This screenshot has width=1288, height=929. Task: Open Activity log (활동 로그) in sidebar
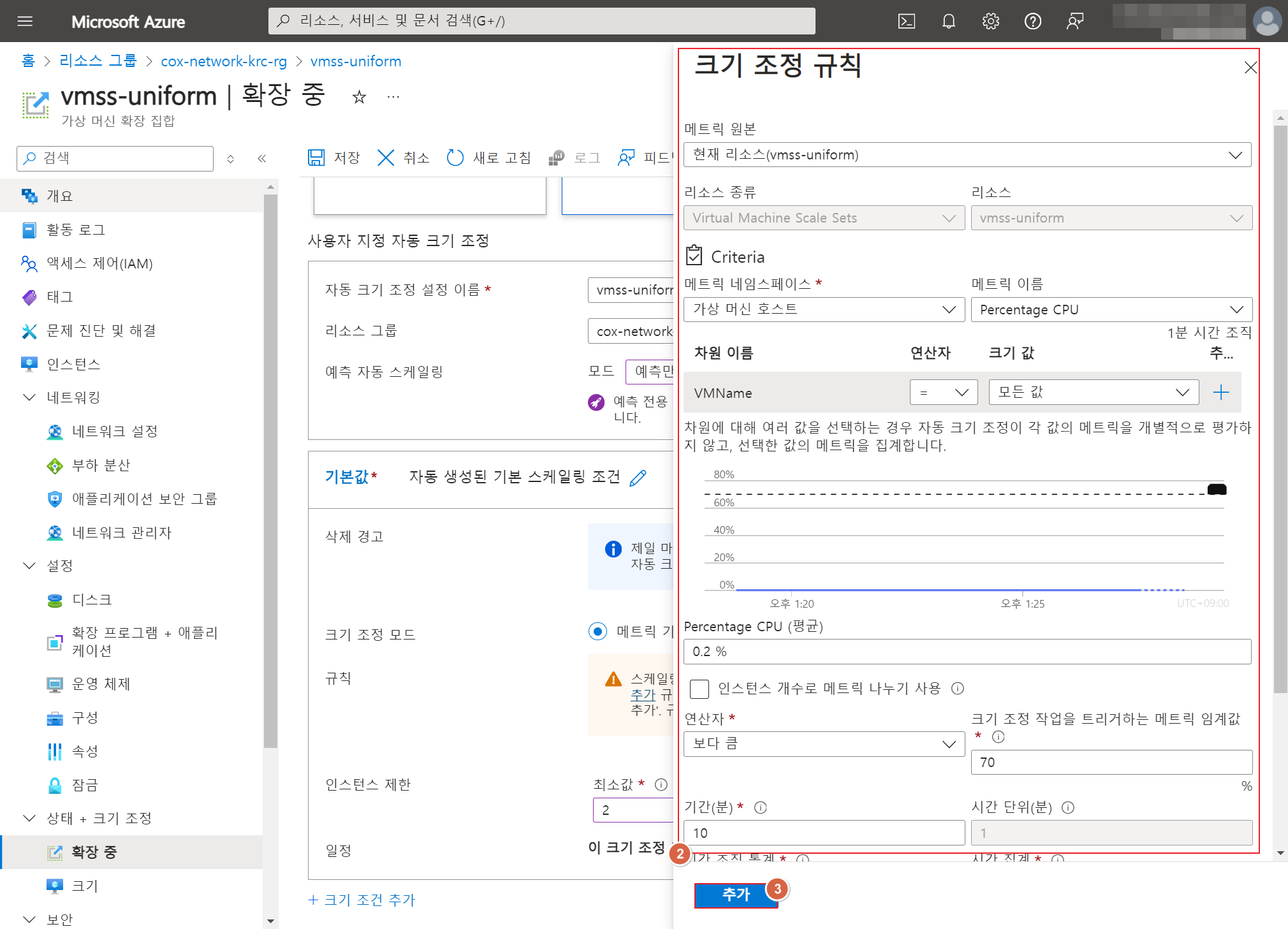131,230
